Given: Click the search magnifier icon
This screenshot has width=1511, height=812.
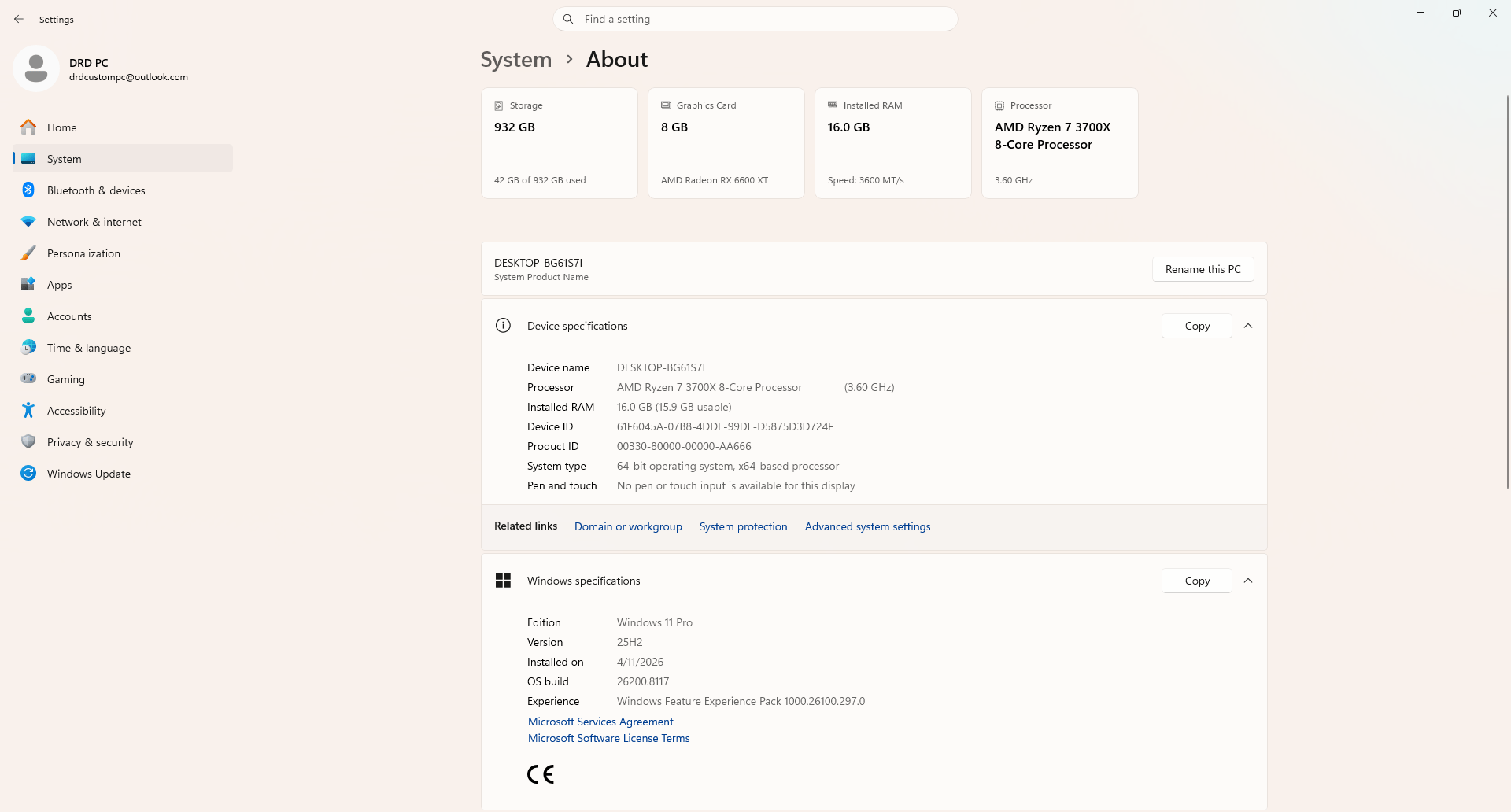Looking at the screenshot, I should coord(568,19).
